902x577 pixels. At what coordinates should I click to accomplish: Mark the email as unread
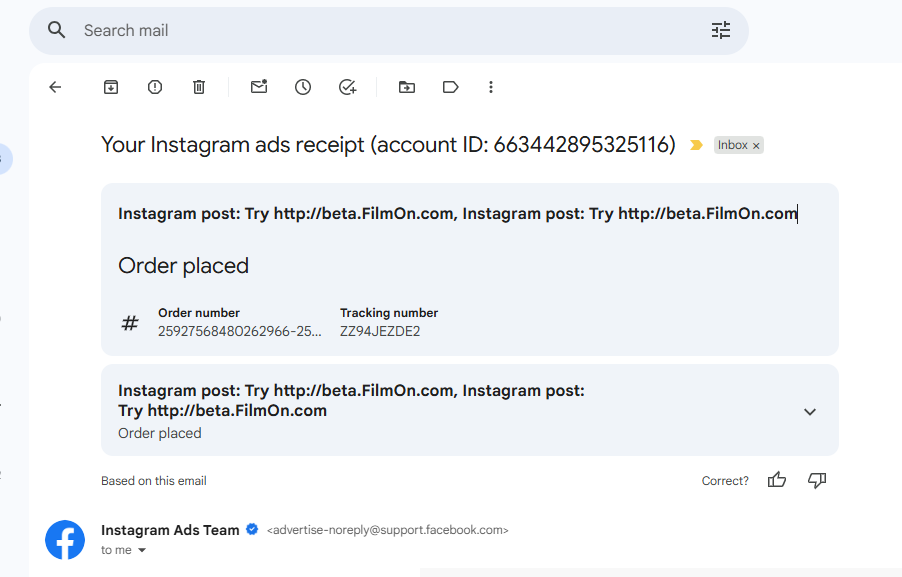259,87
